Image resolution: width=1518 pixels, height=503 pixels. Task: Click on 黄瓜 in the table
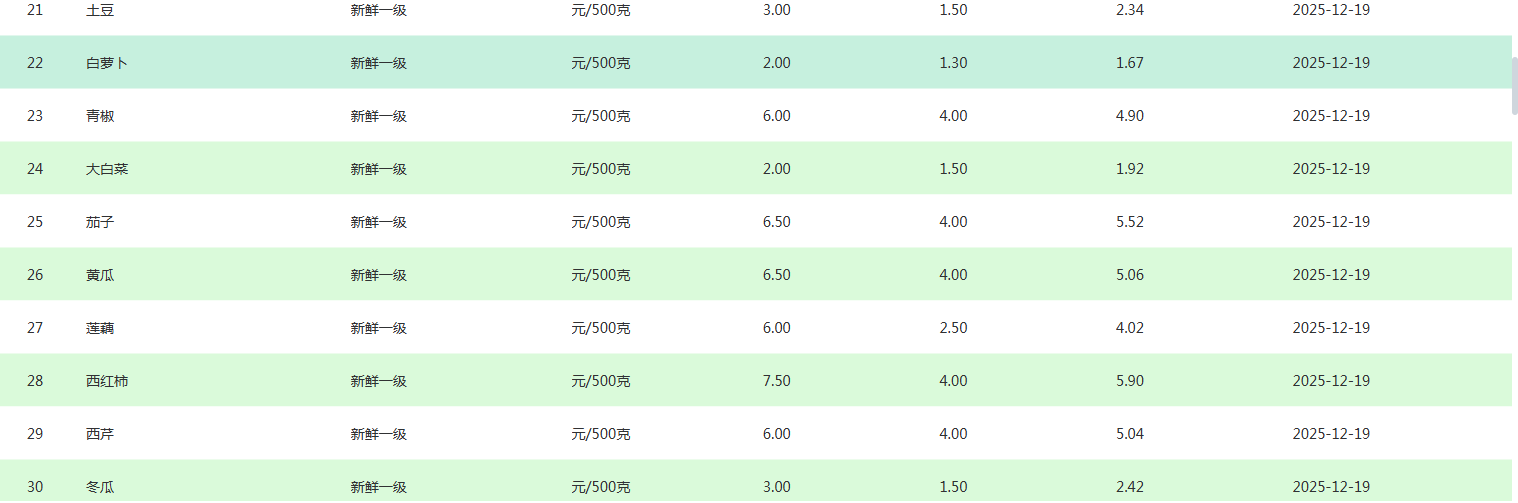click(100, 275)
